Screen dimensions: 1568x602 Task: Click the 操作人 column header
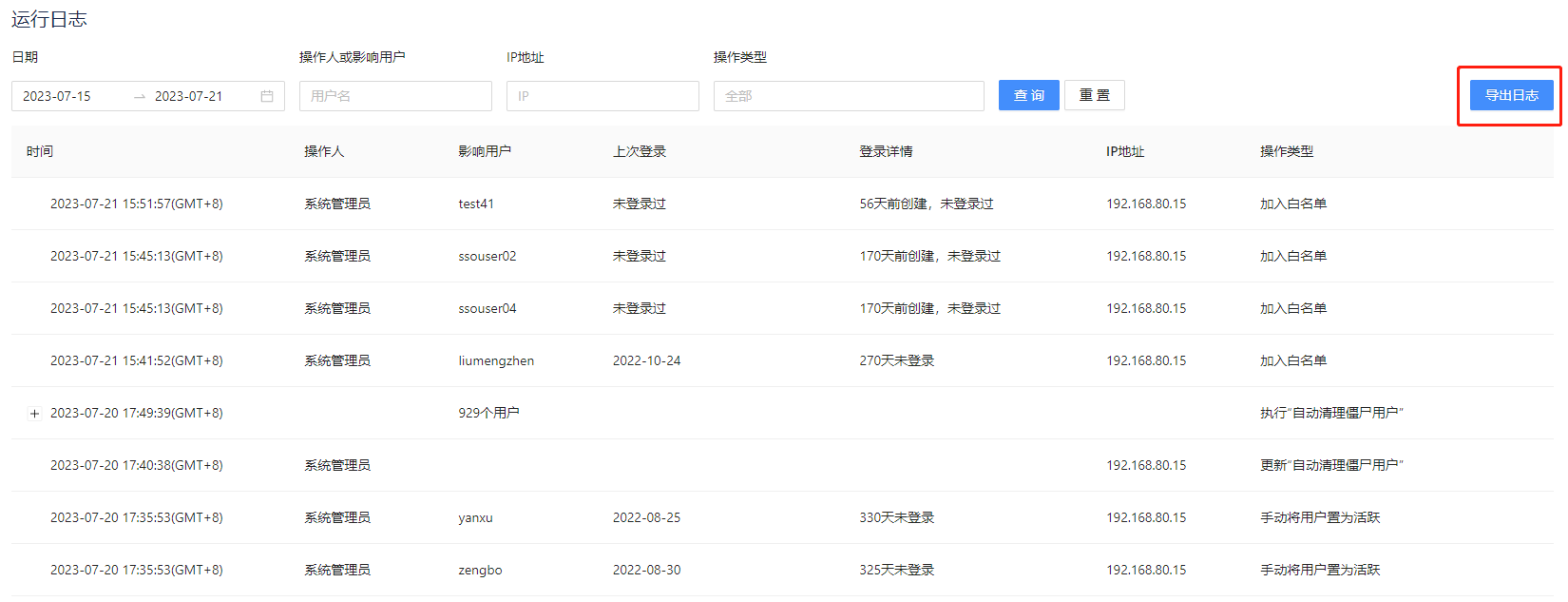324,151
